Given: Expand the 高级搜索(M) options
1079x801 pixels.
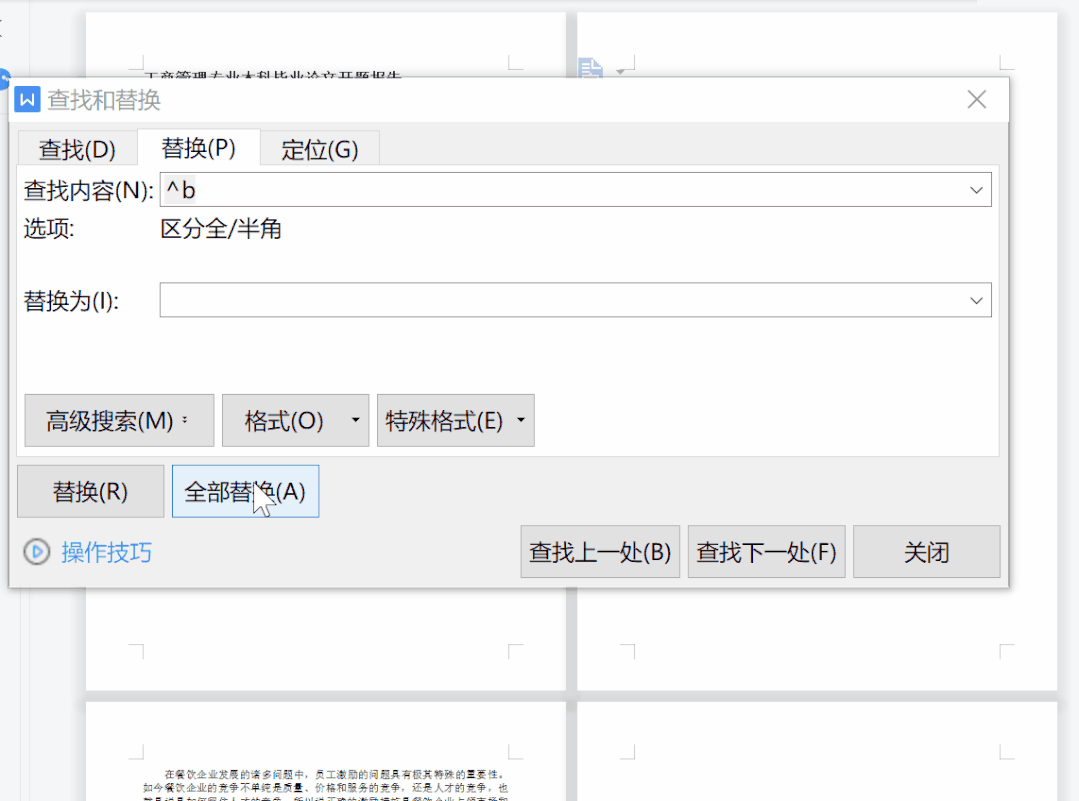Looking at the screenshot, I should (x=119, y=420).
